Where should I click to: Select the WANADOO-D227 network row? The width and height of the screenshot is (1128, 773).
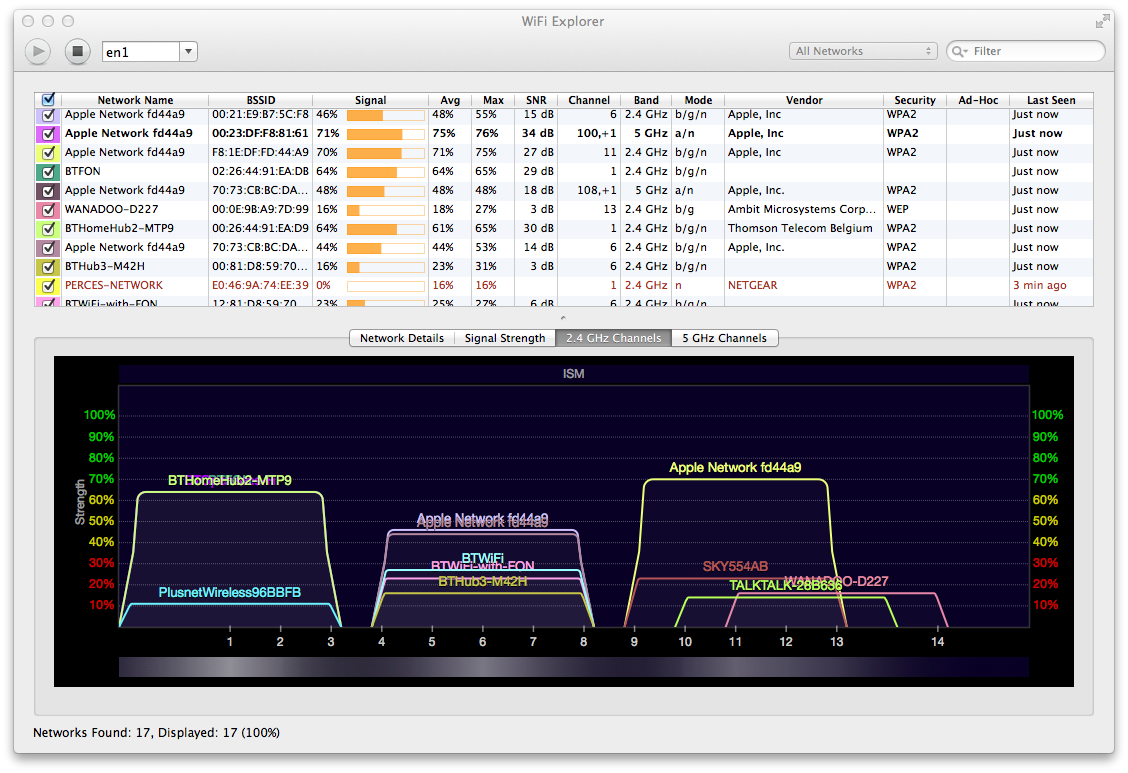click(564, 209)
